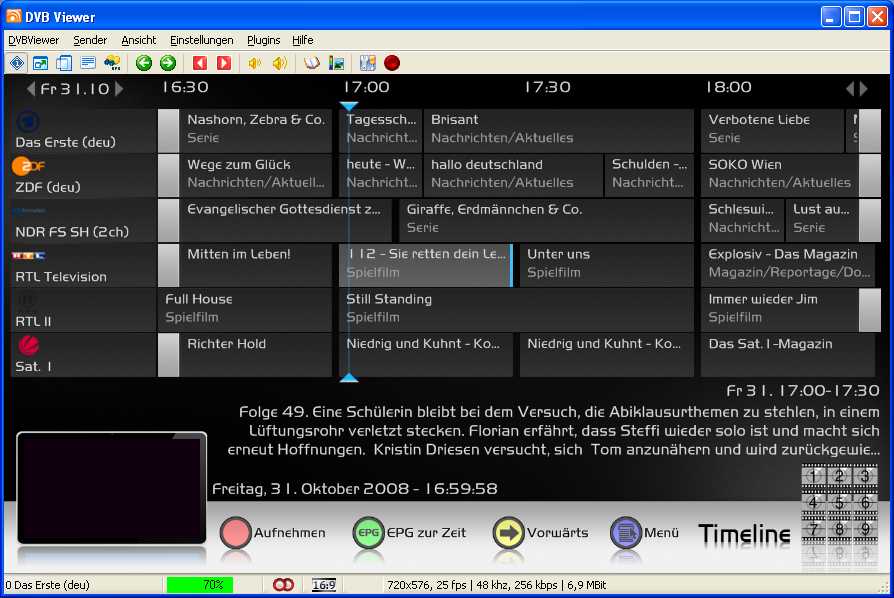The height and width of the screenshot is (598, 894).
Task: Select RTL Television channel row
Action: [x=83, y=266]
